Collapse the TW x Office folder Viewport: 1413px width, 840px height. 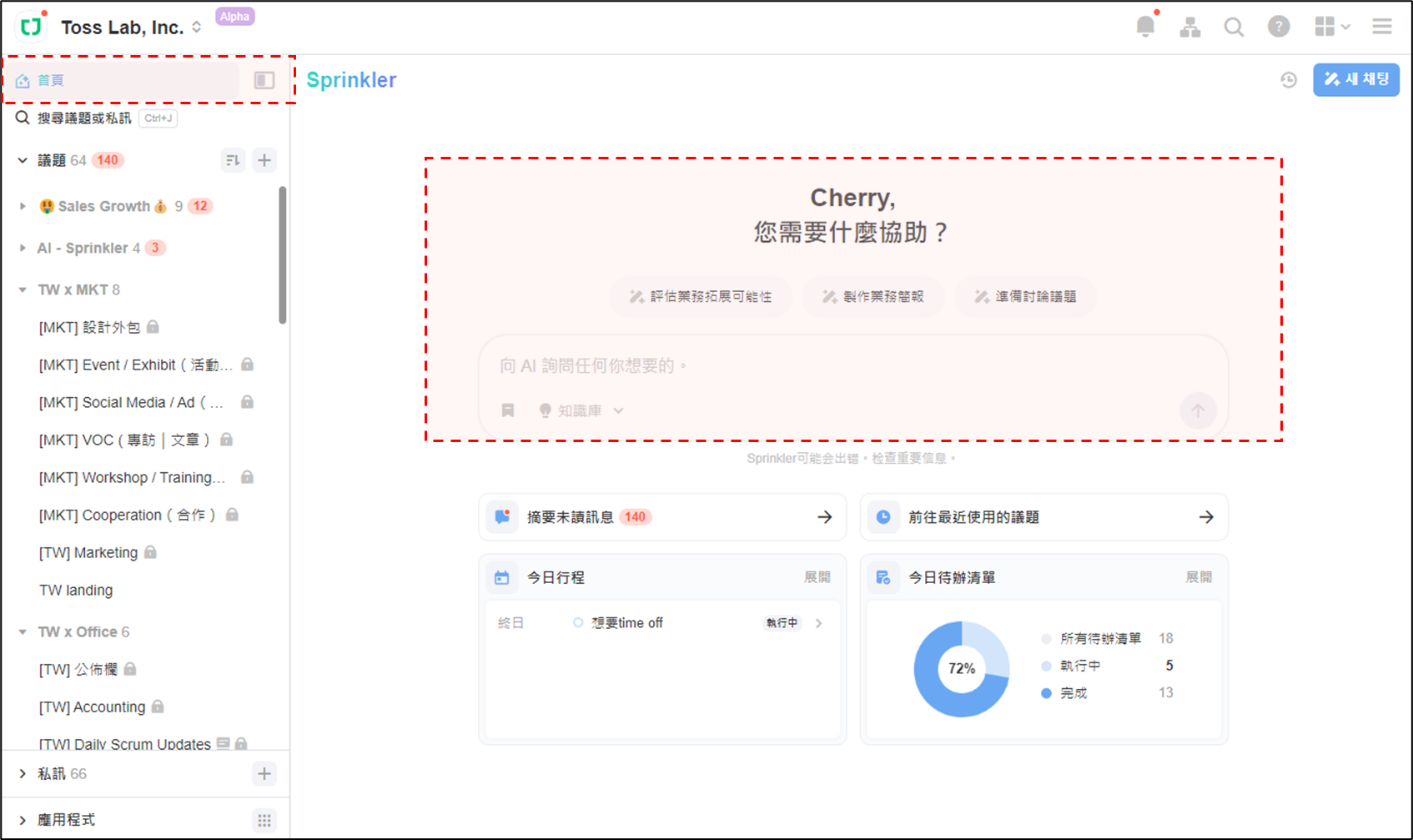coord(23,631)
